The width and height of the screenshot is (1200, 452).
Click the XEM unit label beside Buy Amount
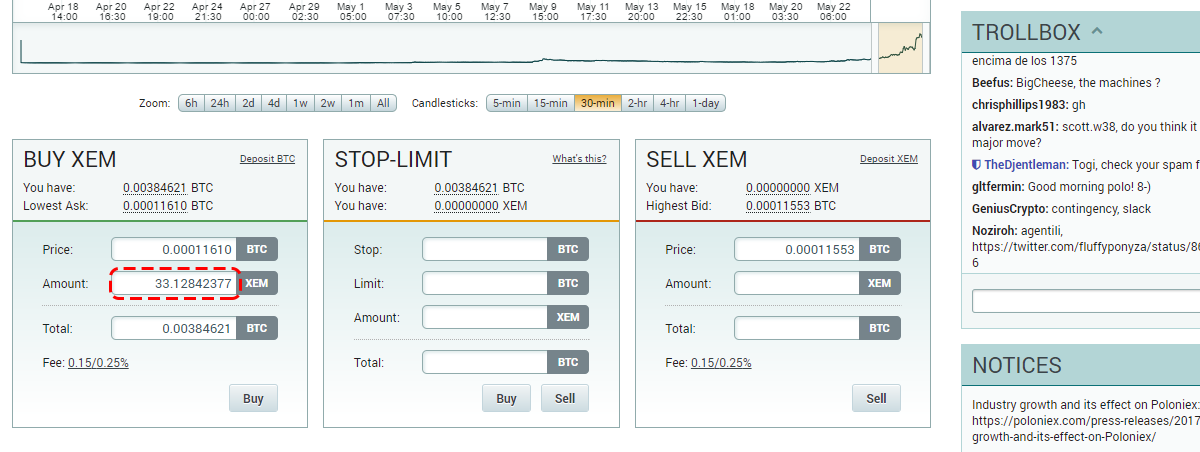(257, 284)
